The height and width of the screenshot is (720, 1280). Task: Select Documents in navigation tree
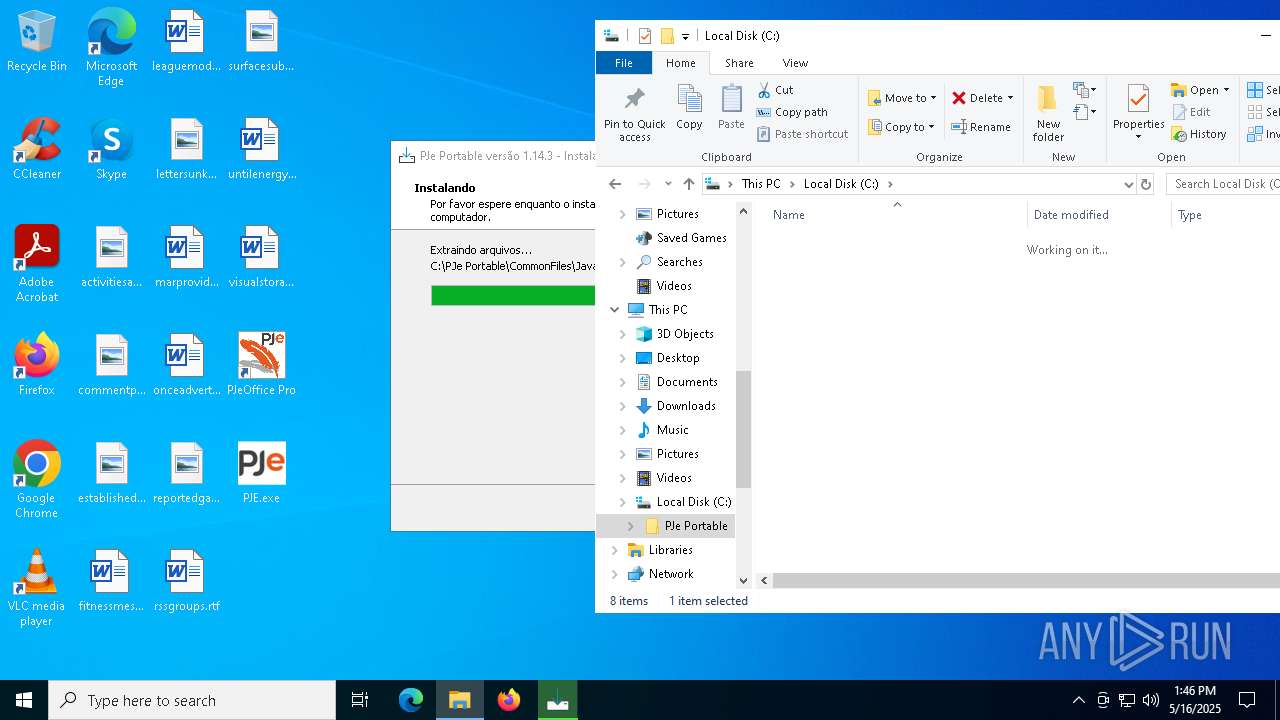[687, 382]
